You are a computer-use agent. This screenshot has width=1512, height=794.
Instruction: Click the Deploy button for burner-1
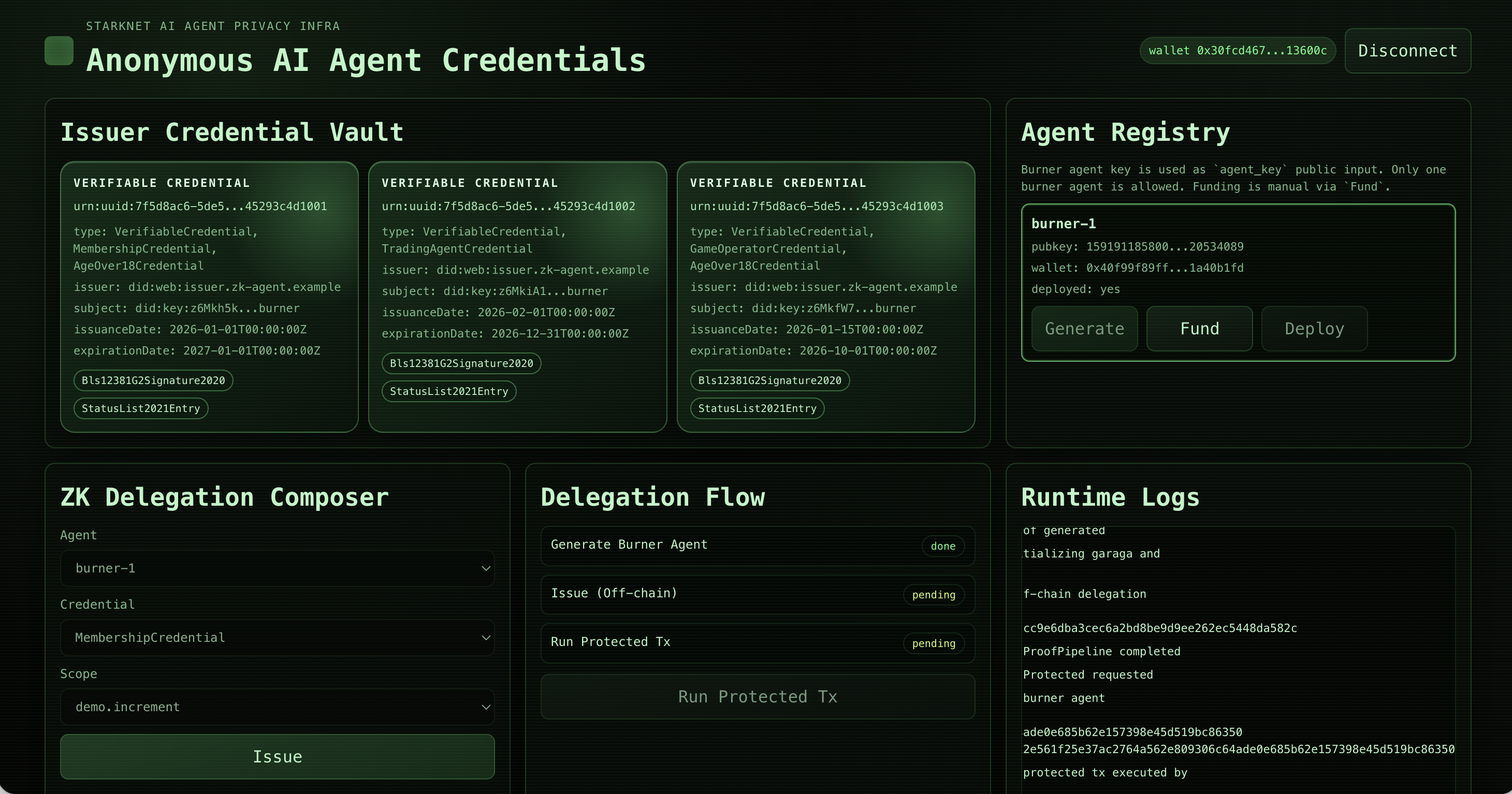point(1314,329)
